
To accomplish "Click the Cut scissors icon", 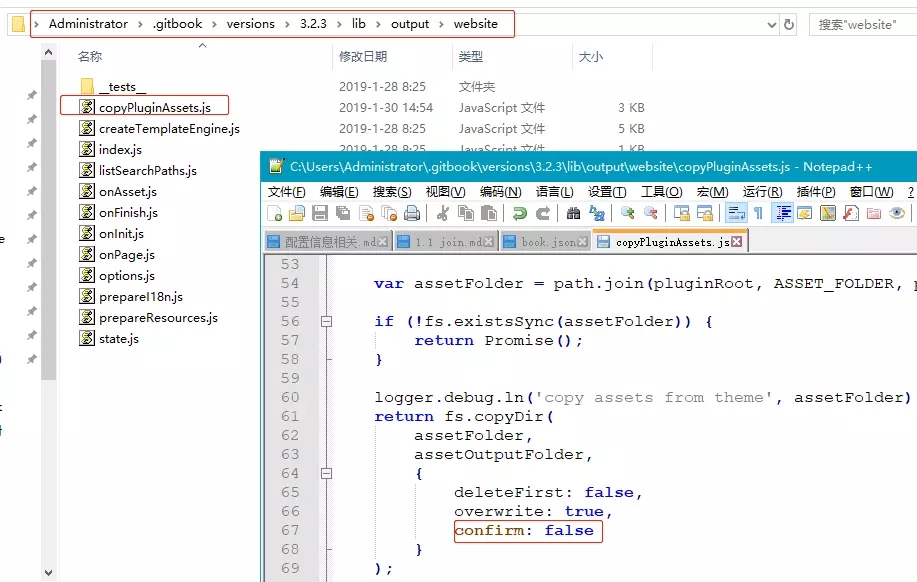I will (x=443, y=213).
